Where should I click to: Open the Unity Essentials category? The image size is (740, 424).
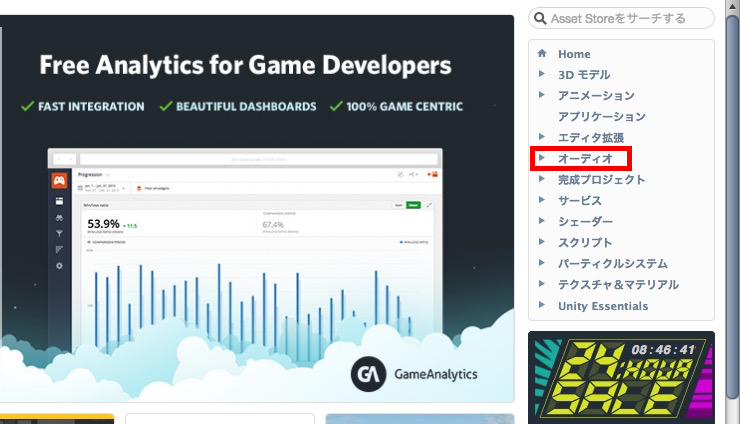[x=603, y=306]
